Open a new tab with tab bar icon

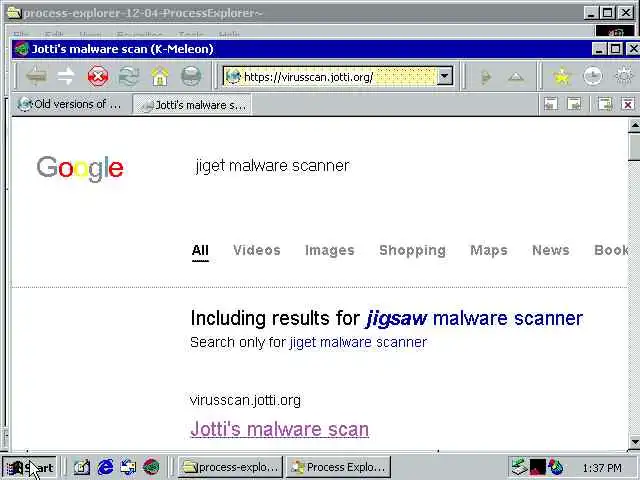605,104
